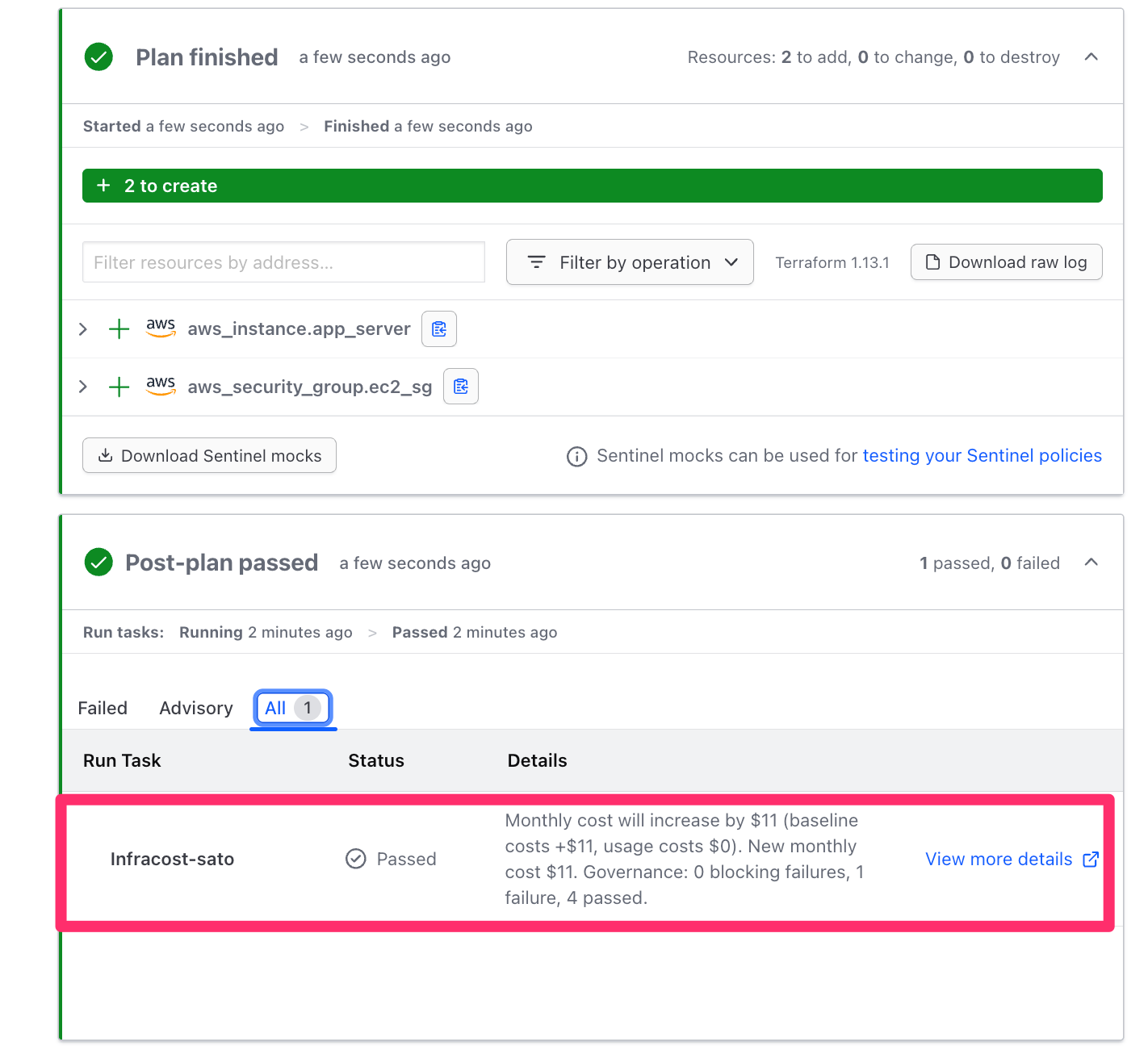Click Download Sentinel mocks button

tap(209, 456)
